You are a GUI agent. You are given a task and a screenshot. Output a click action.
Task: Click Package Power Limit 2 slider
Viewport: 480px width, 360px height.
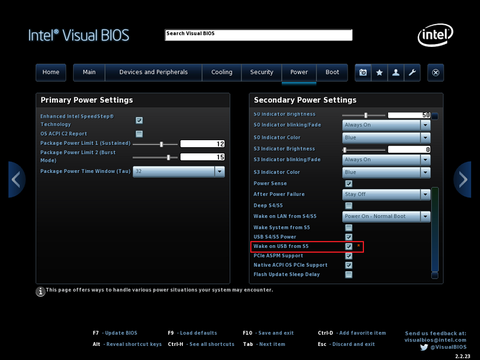[x=155, y=157]
